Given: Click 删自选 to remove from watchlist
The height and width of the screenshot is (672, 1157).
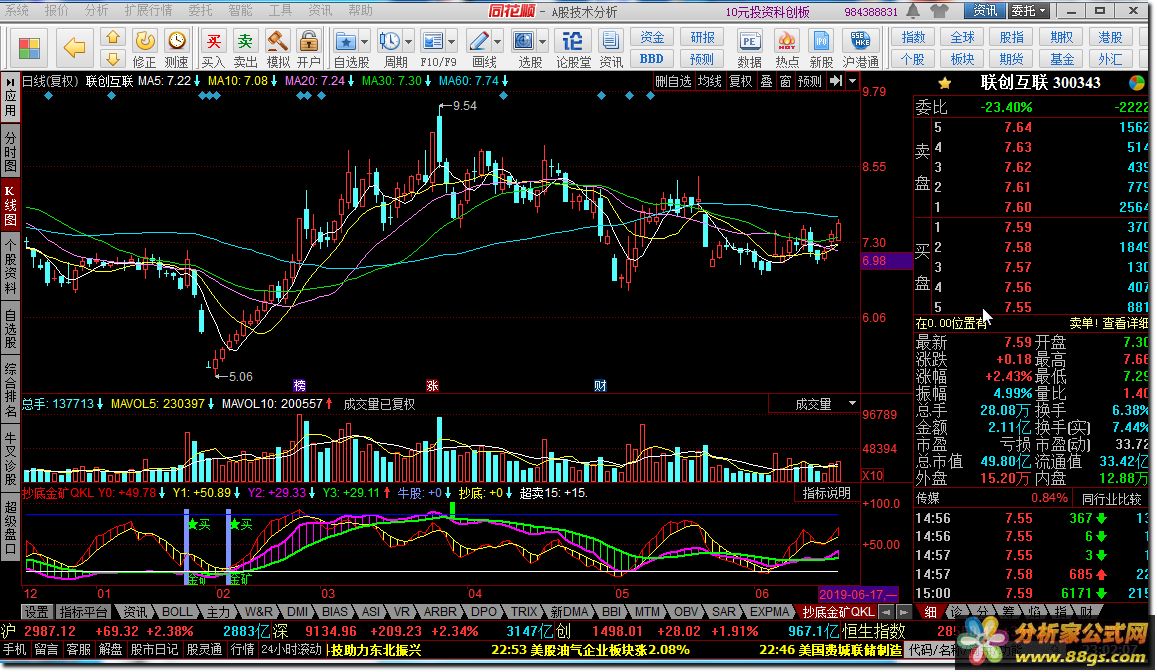Looking at the screenshot, I should [x=673, y=81].
